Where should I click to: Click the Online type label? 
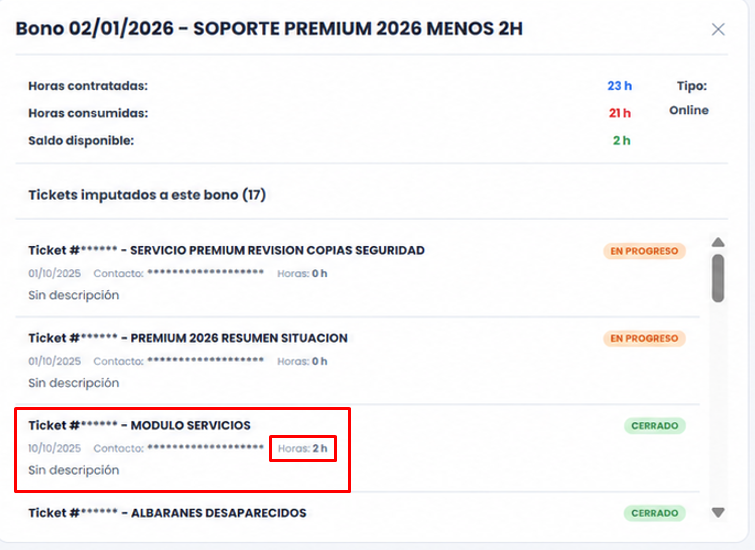[689, 110]
